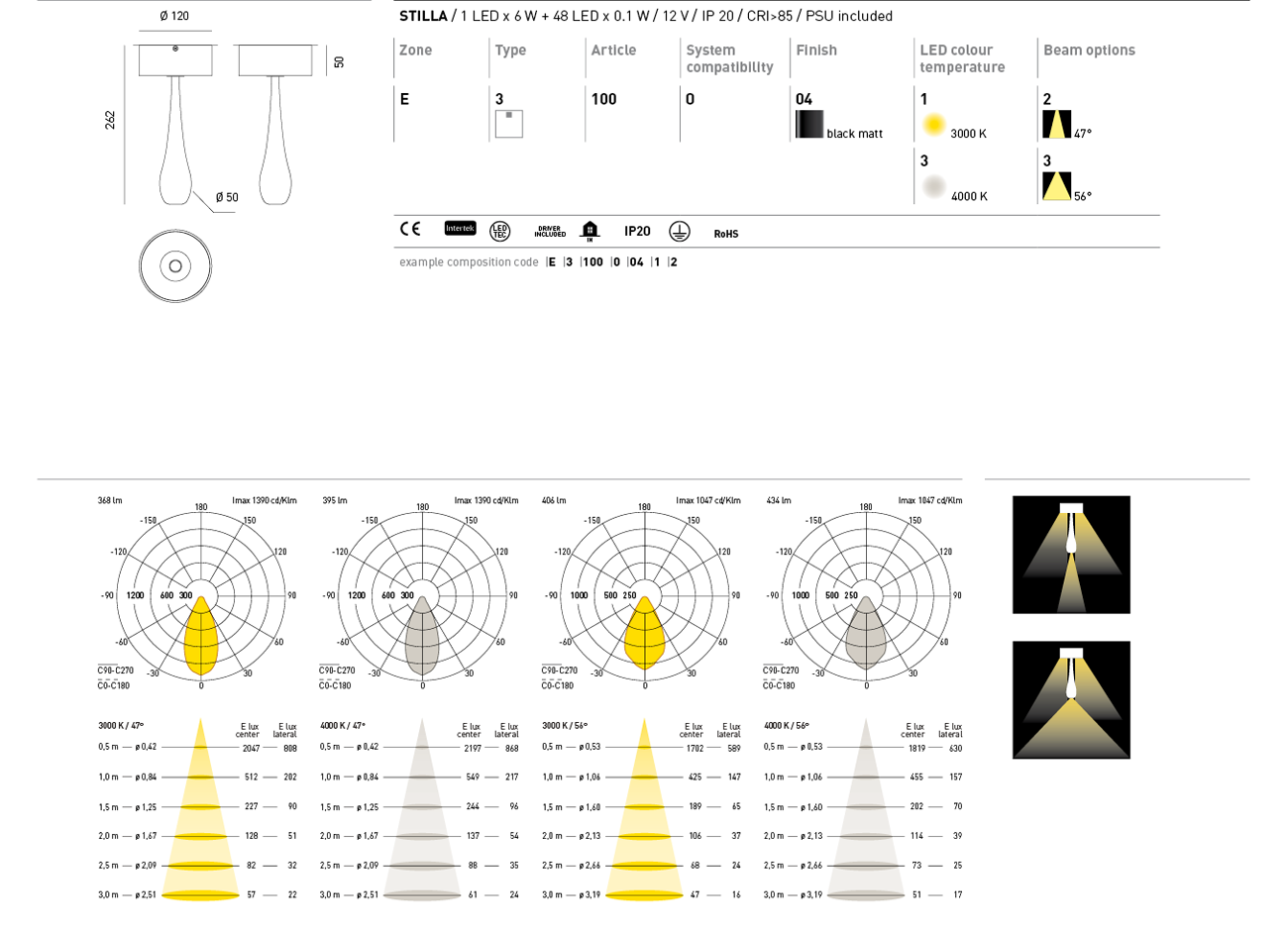This screenshot has width=1288, height=931.
Task: Click the 1702 lux centre value
Action: coord(695,749)
